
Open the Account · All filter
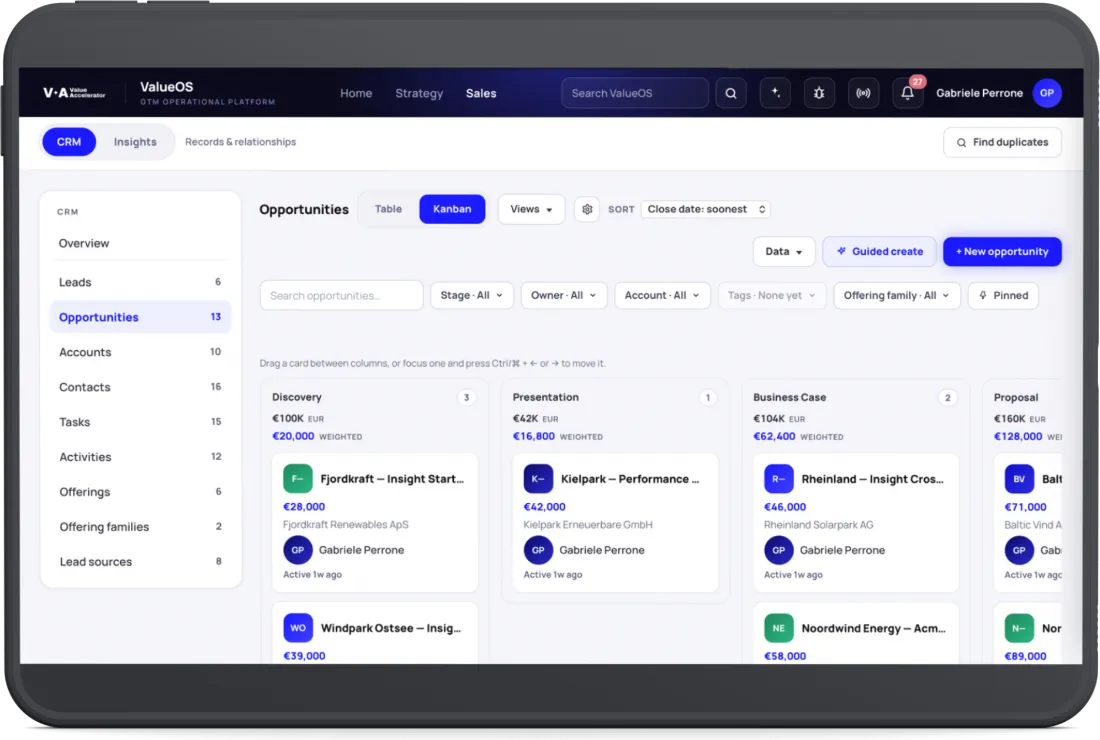click(662, 295)
